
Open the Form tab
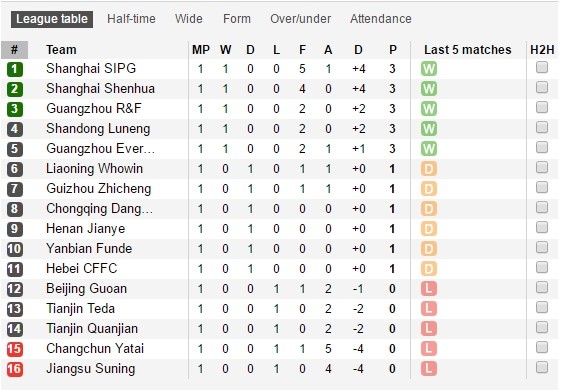[237, 19]
